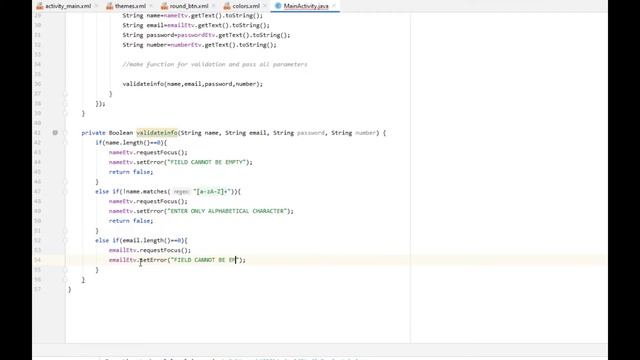Click the String email declaration line

point(196,25)
